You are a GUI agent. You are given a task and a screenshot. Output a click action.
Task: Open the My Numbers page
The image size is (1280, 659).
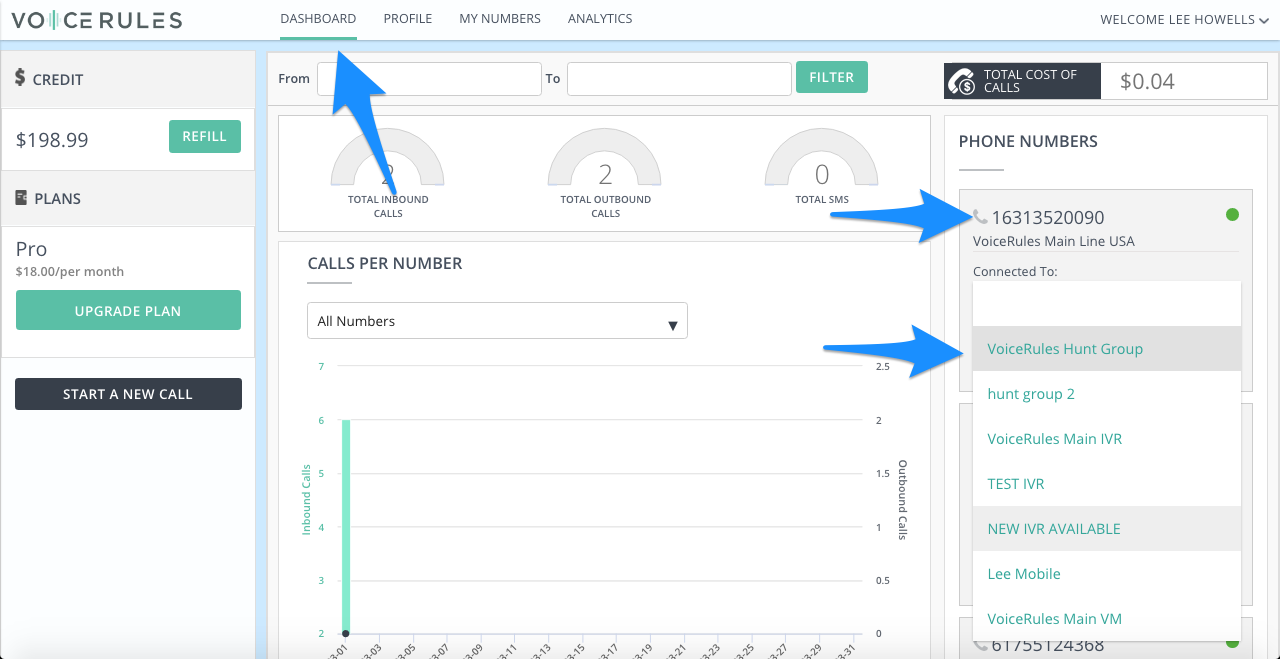tap(499, 18)
